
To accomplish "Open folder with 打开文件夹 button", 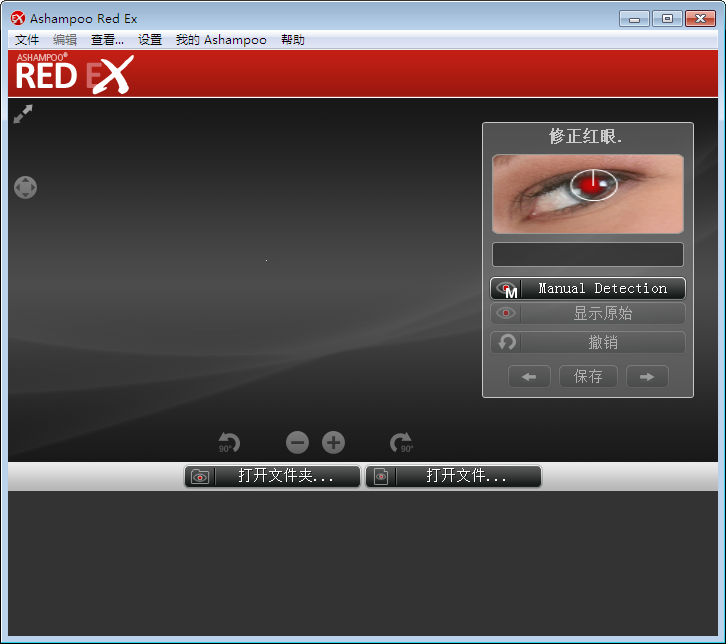I will [x=272, y=476].
